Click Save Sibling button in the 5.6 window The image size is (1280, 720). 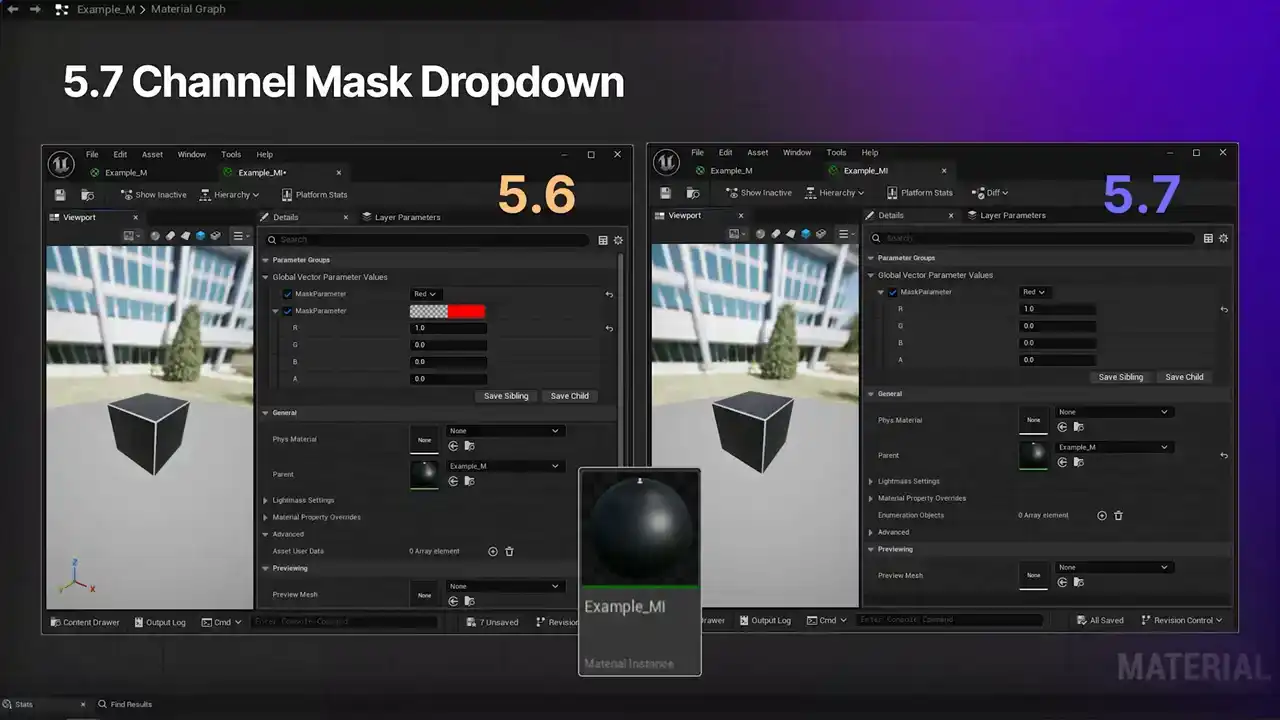pos(506,396)
